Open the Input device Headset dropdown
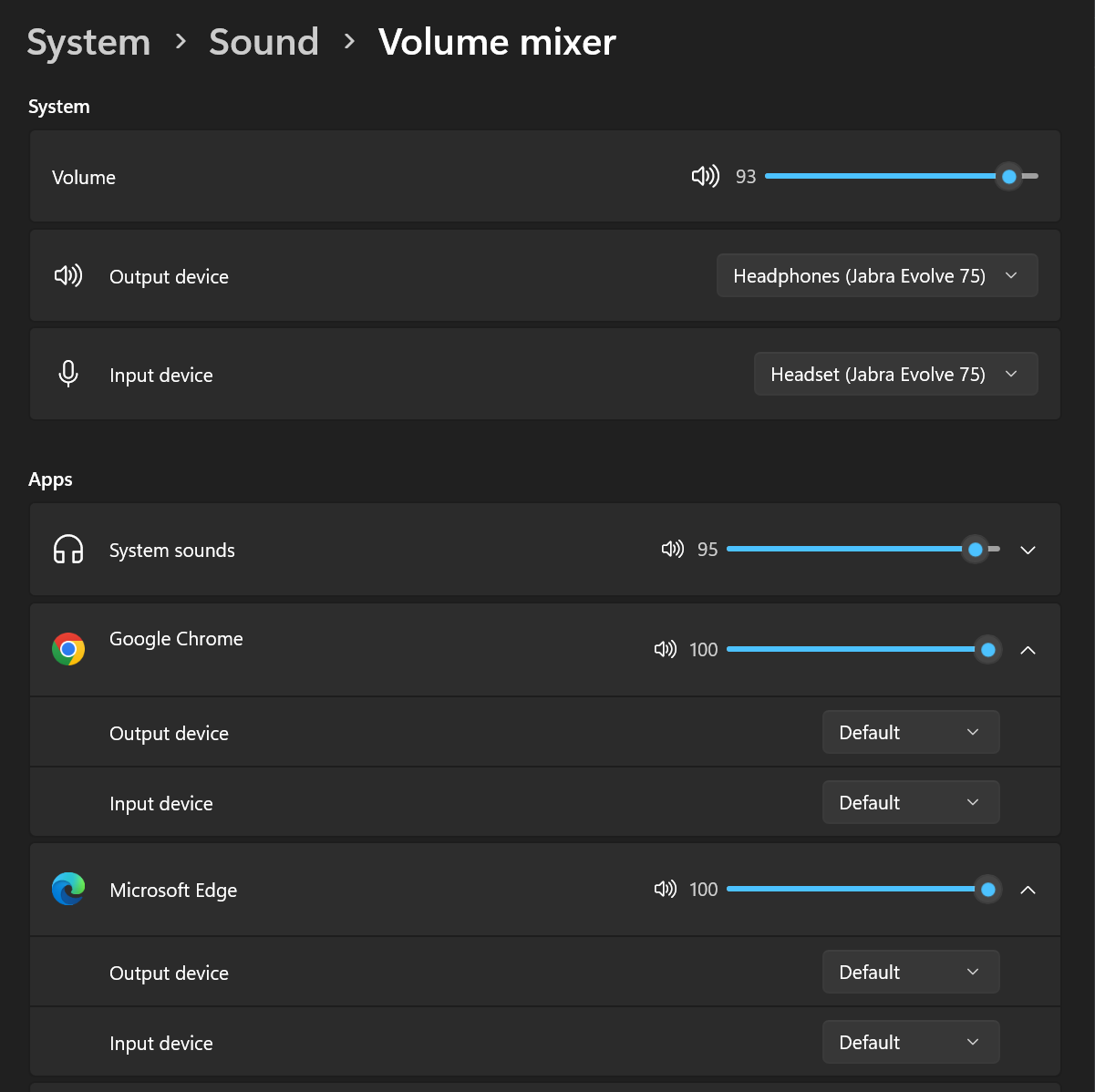Screen dimensions: 1095x1092 pos(894,374)
